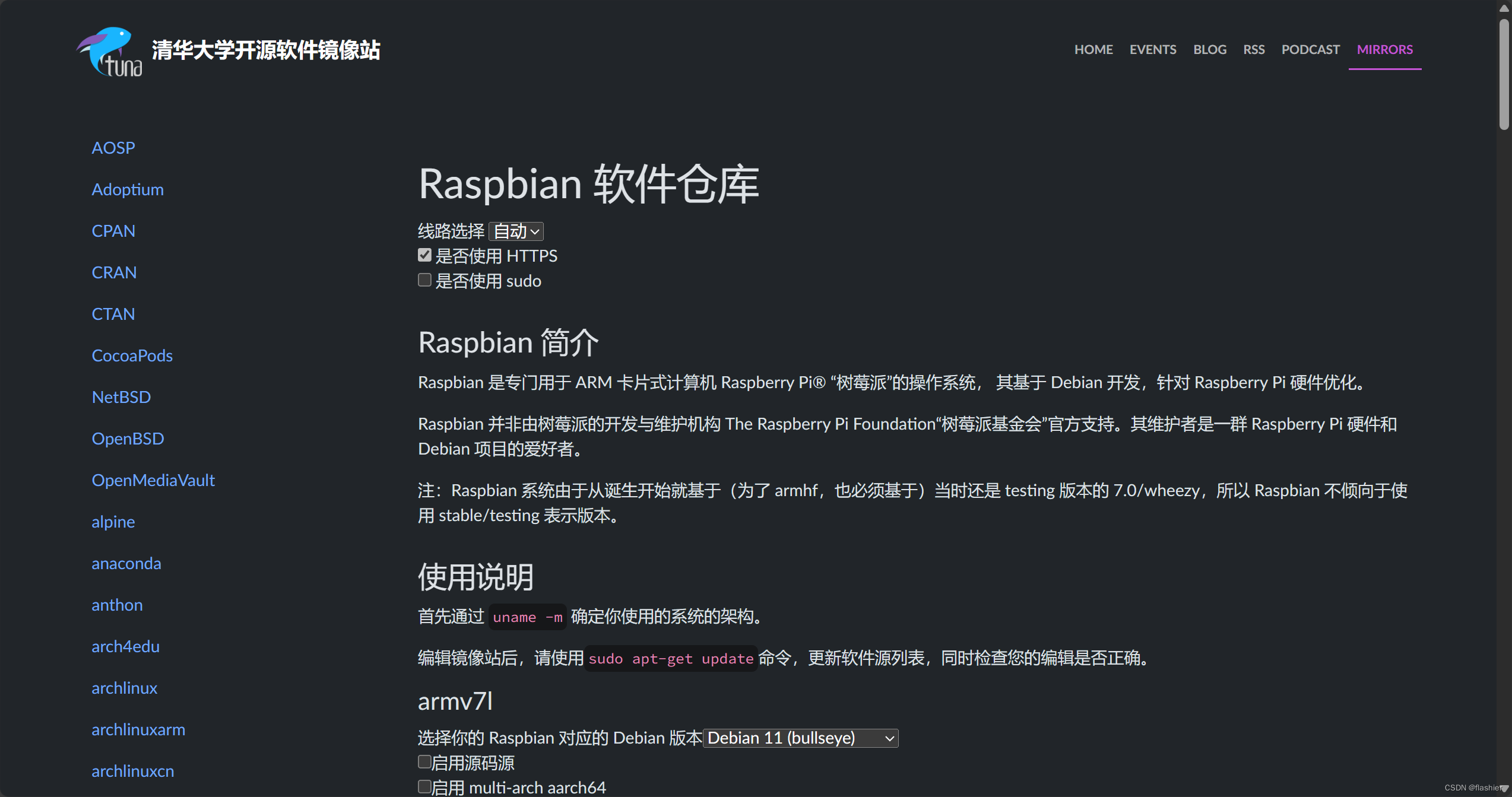Go to the HOME nav item
Image resolution: width=1512 pixels, height=797 pixels.
1093,49
